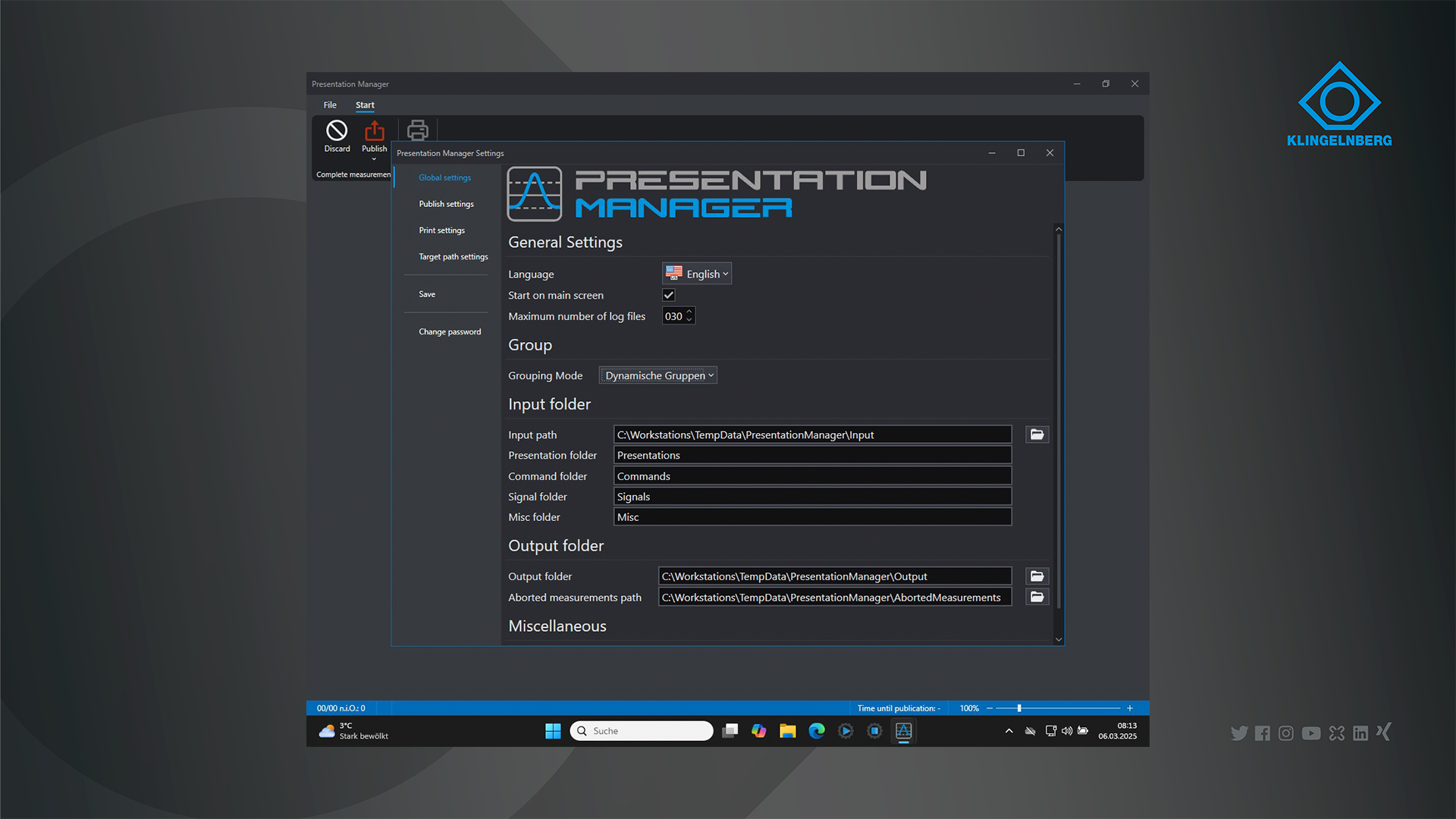This screenshot has height=819, width=1456.
Task: Open the File menu
Action: (x=330, y=105)
